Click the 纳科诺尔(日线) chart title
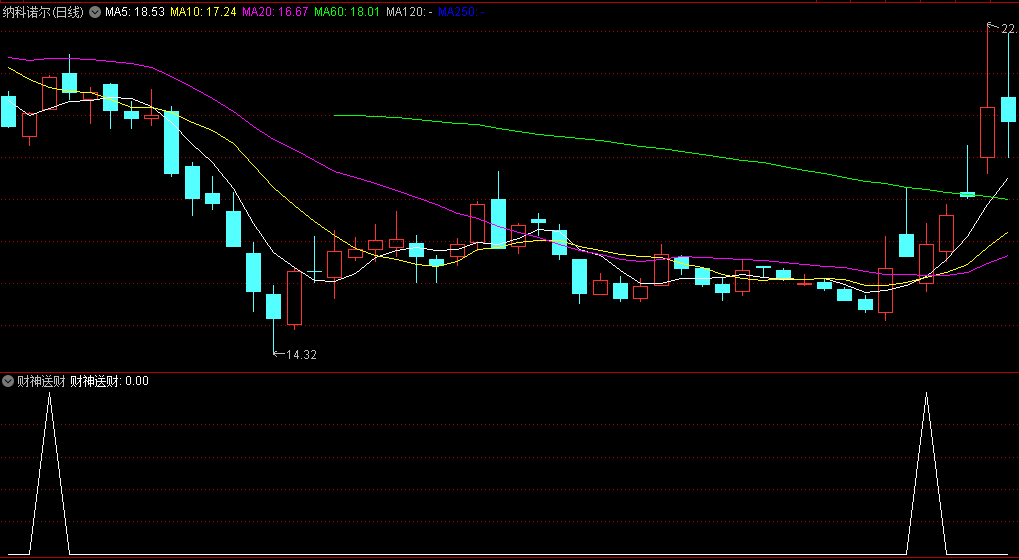1019x560 pixels. point(44,12)
